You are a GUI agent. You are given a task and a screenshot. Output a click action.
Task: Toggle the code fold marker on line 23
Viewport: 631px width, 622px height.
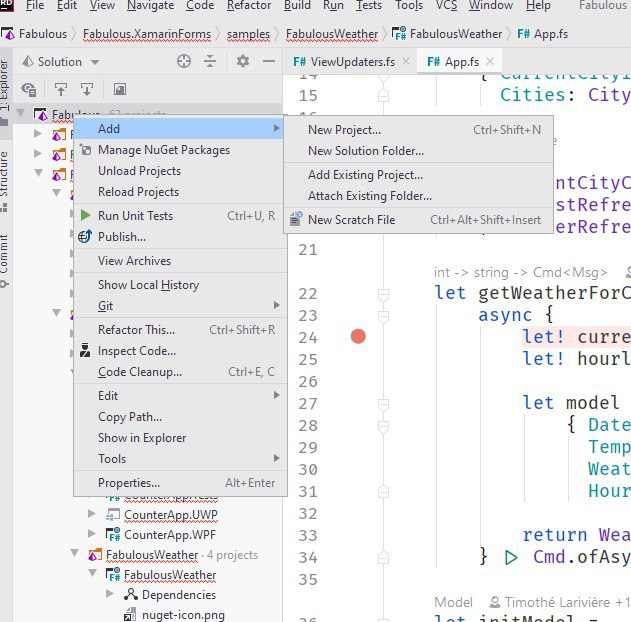pyautogui.click(x=384, y=316)
